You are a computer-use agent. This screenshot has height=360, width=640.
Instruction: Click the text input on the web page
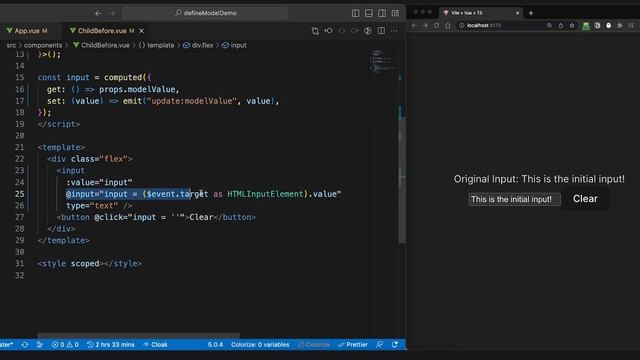click(514, 199)
